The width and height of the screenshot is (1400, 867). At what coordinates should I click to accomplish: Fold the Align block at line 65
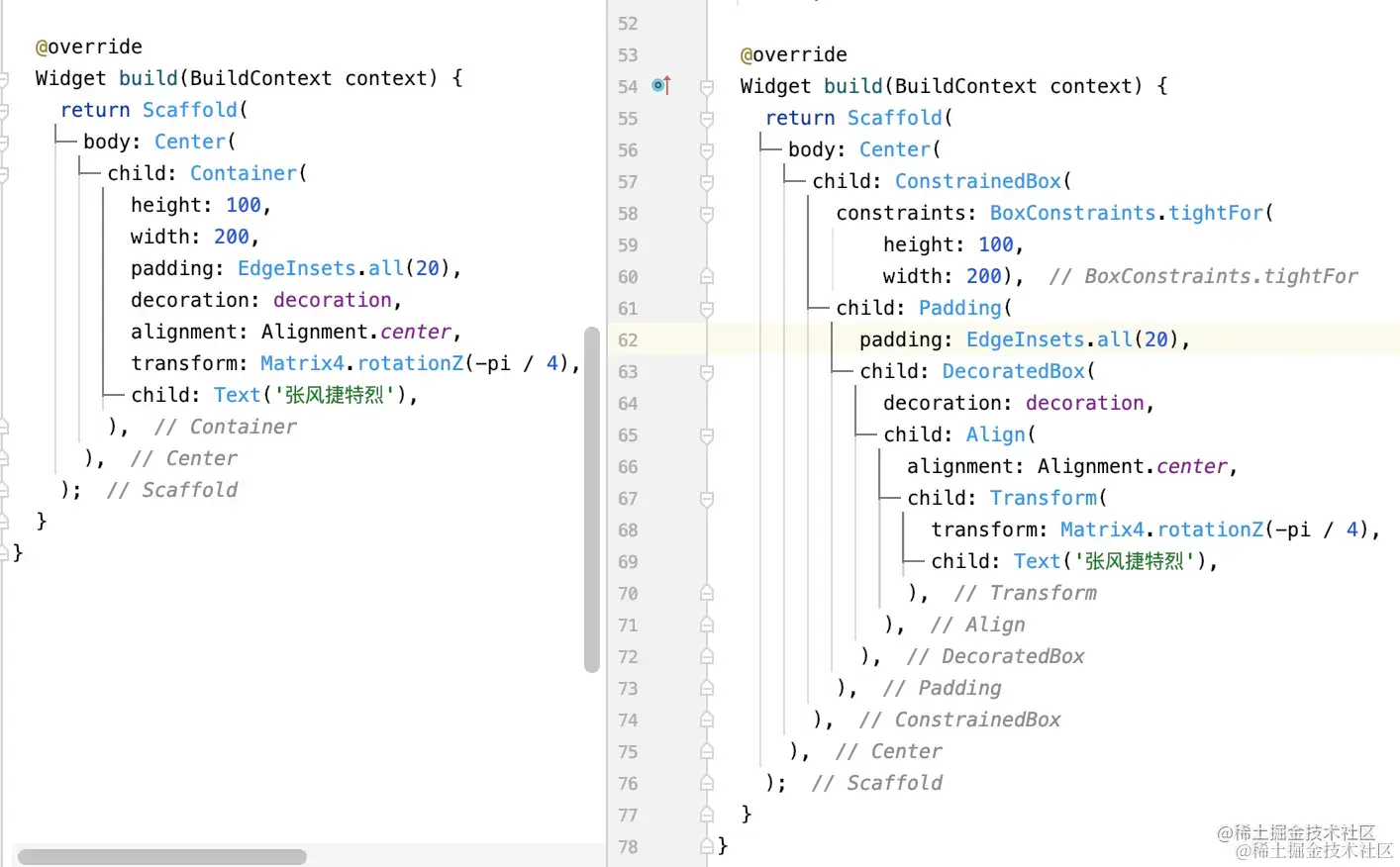tap(707, 435)
